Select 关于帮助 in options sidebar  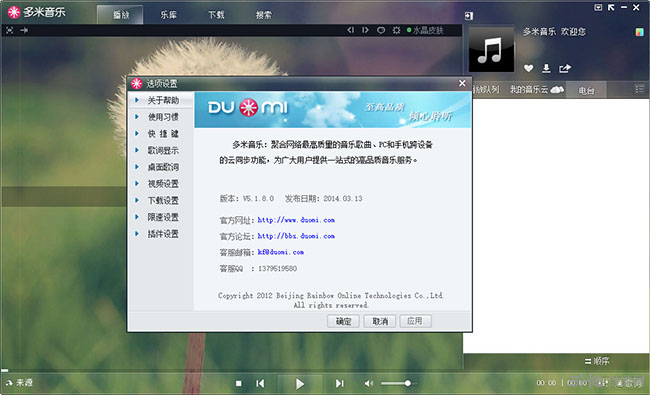[x=161, y=100]
